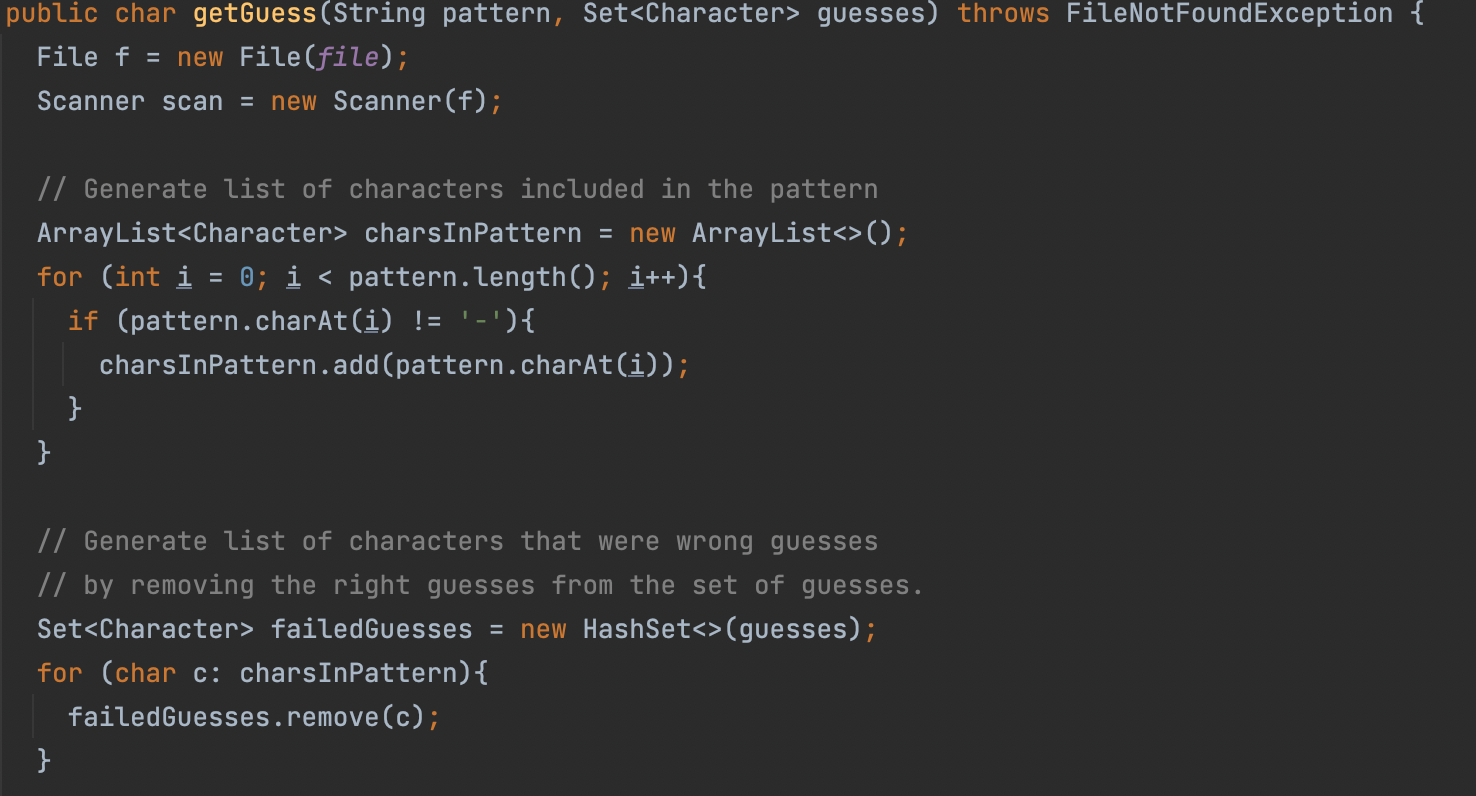Click the throws keyword

tap(1003, 13)
